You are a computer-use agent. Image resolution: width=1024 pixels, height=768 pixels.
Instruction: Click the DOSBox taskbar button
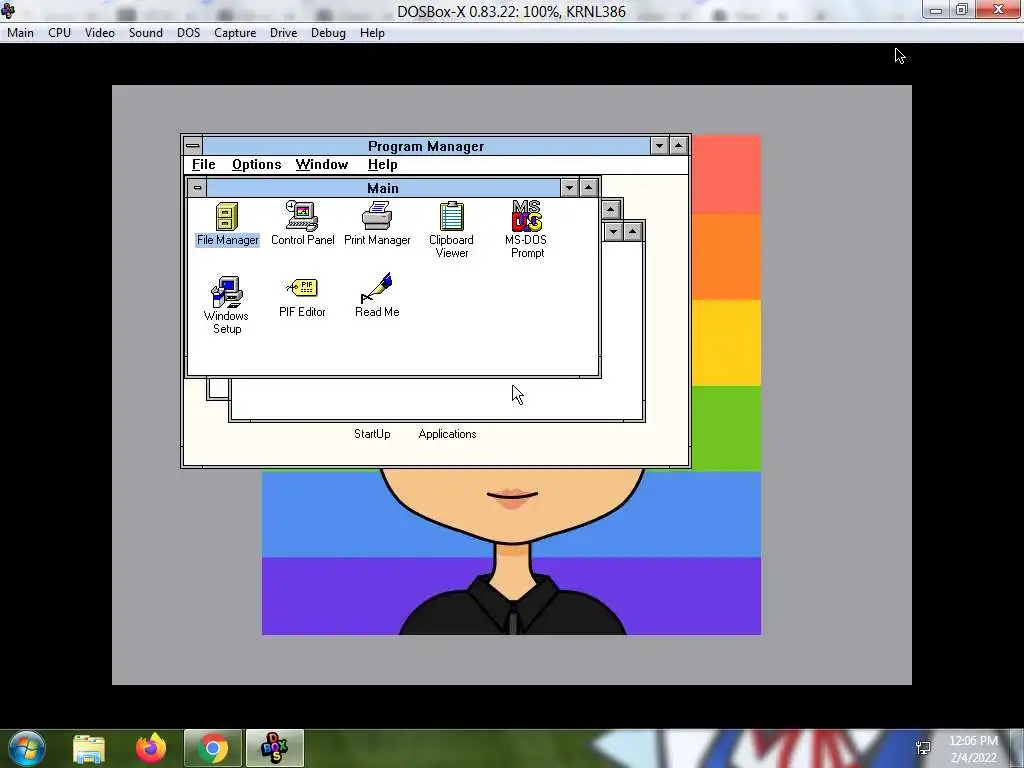click(274, 748)
